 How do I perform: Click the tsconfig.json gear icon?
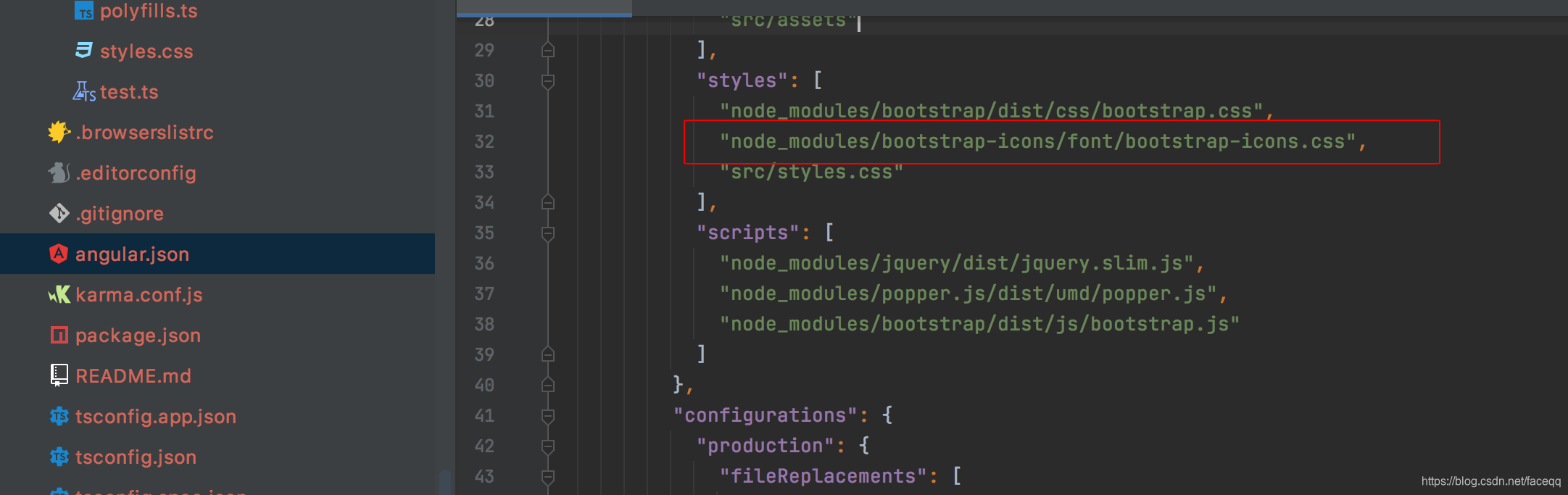tap(59, 457)
